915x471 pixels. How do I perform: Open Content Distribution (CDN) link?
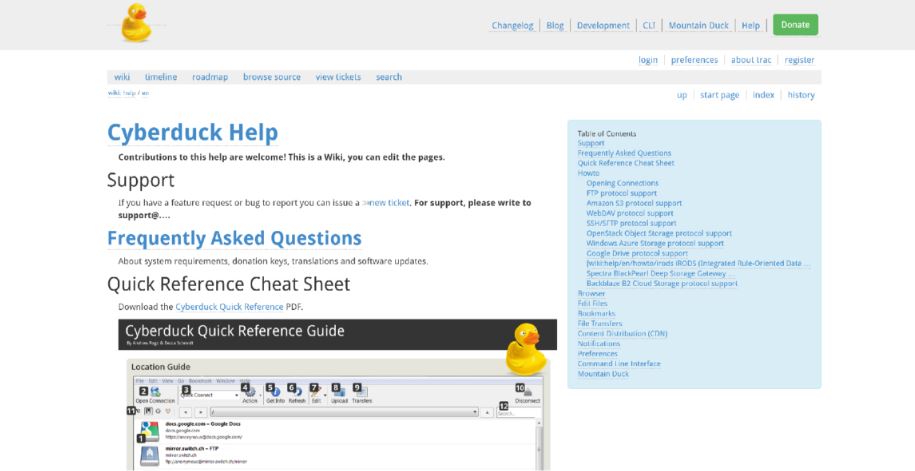(x=622, y=333)
